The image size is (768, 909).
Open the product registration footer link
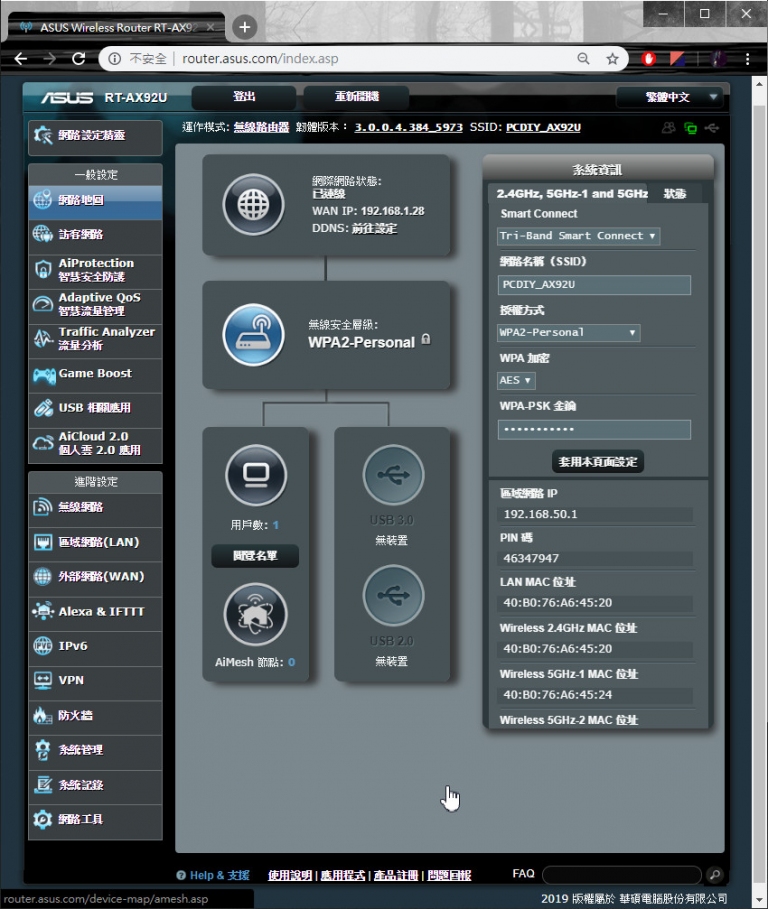pyautogui.click(x=396, y=875)
